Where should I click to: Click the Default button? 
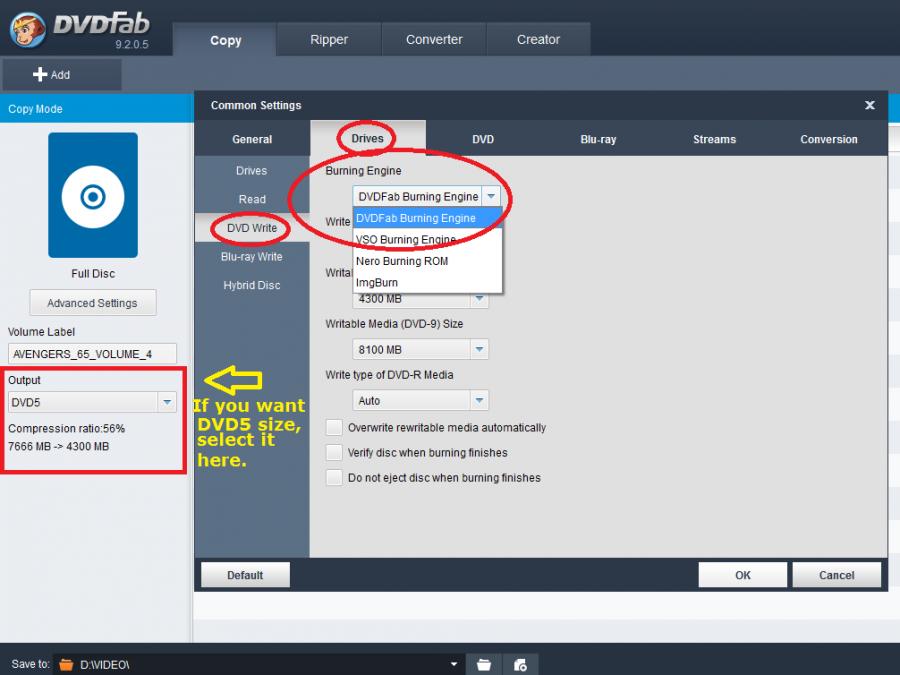[x=245, y=575]
